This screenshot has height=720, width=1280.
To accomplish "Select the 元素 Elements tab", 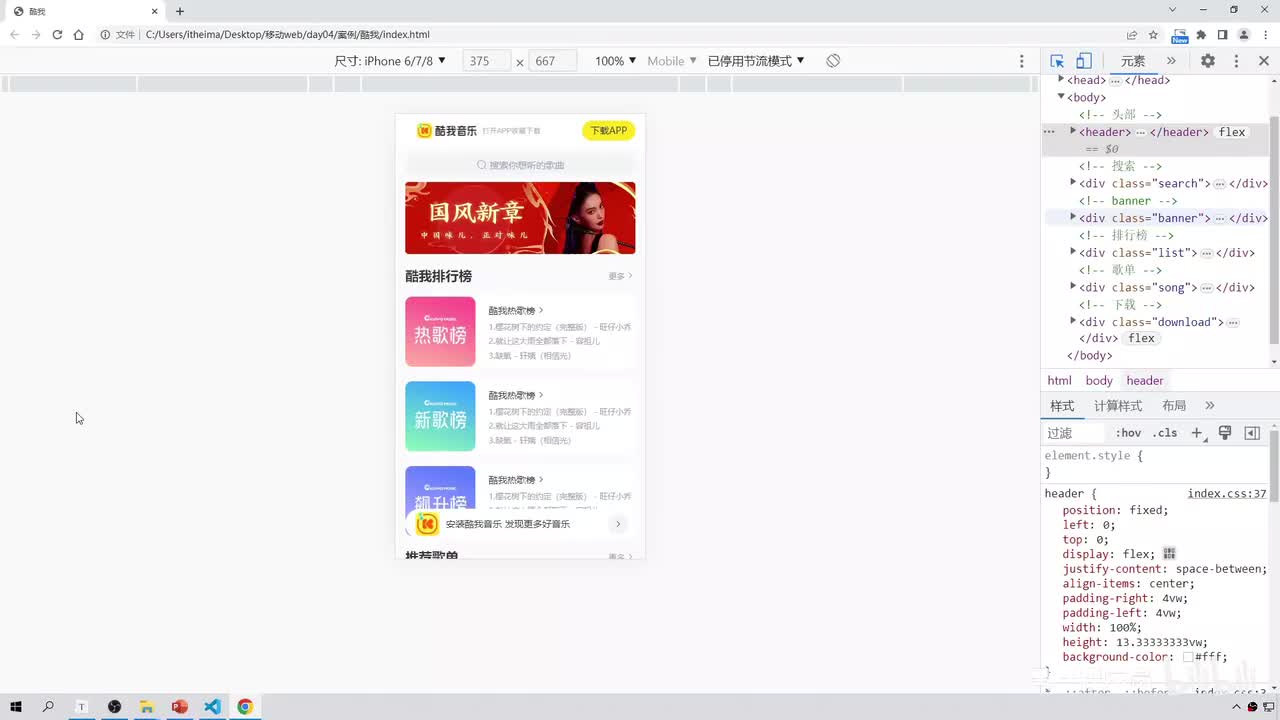I will tap(1133, 61).
